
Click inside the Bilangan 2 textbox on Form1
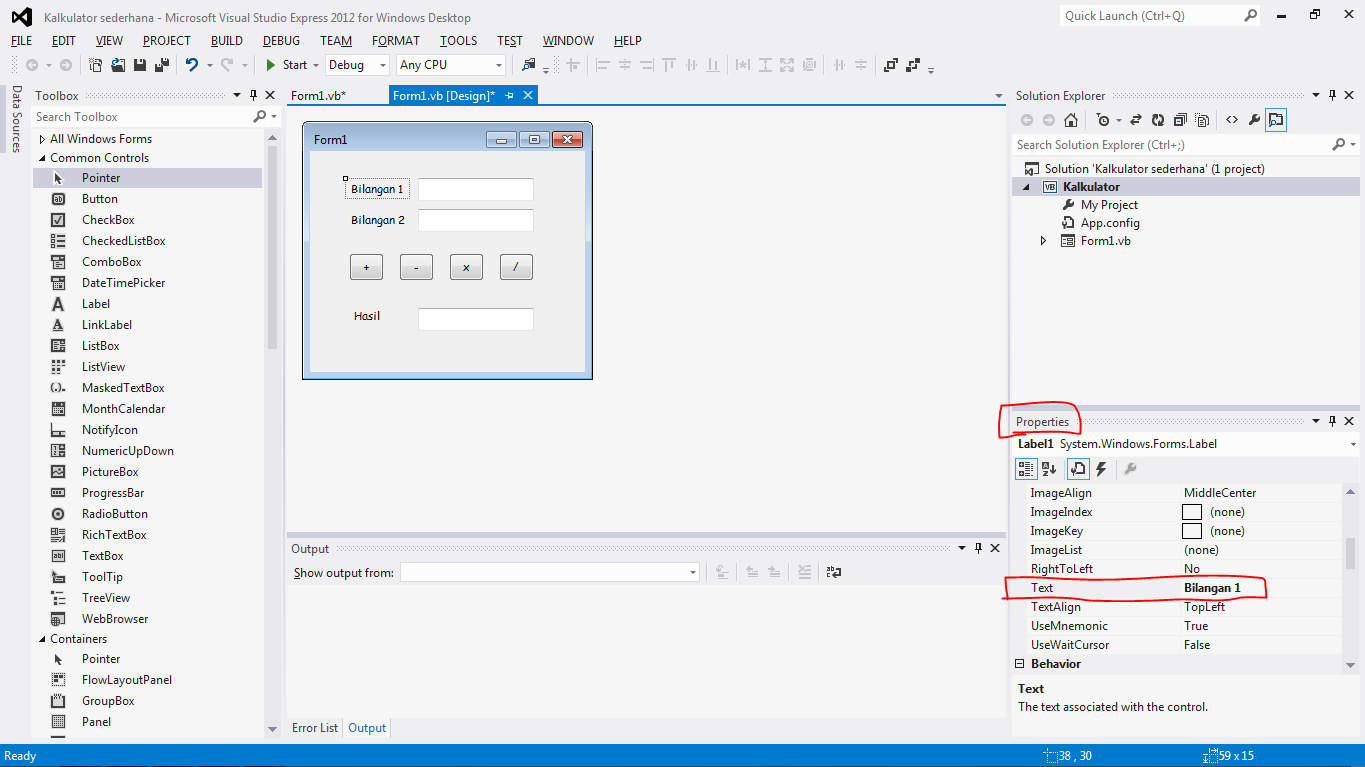tap(475, 219)
